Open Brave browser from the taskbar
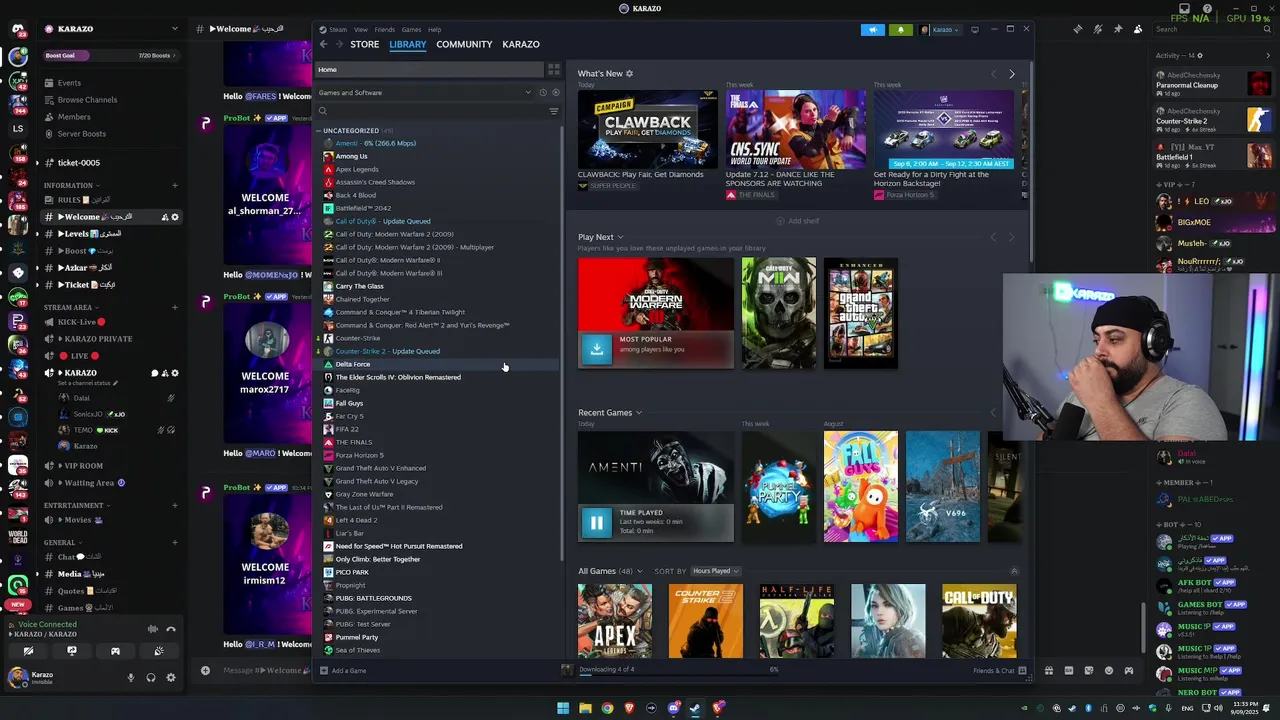This screenshot has width=1280, height=720. 629,708
